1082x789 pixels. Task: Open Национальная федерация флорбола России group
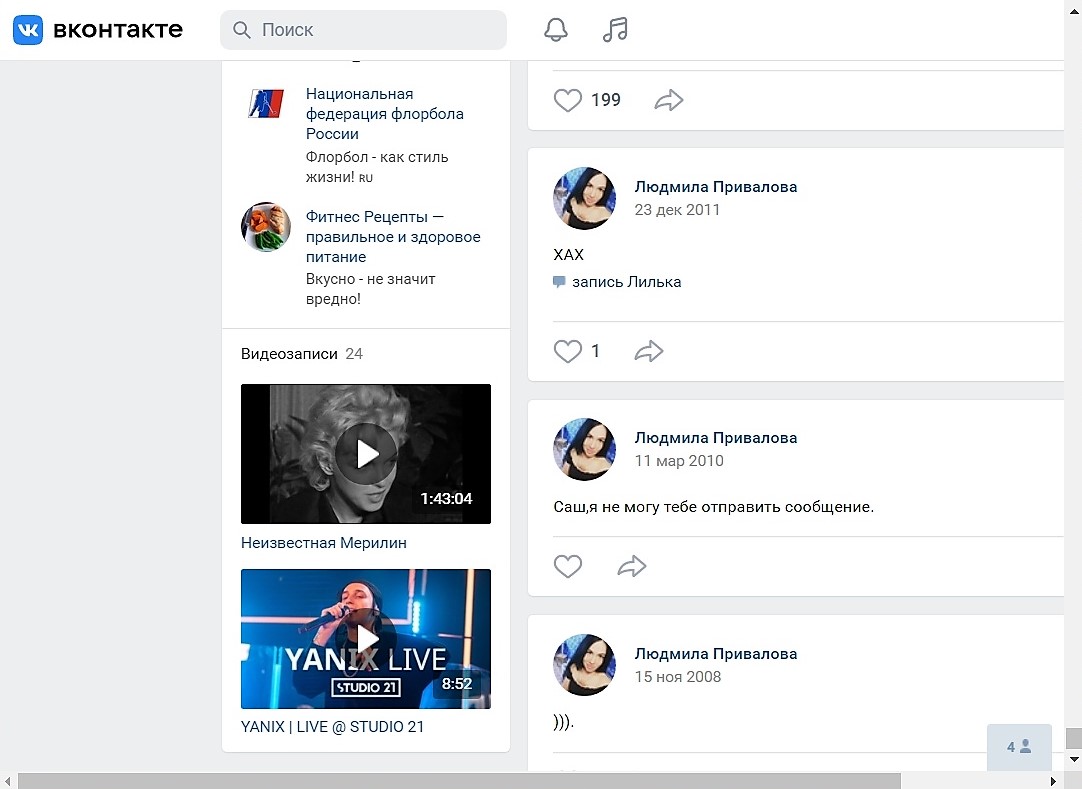(384, 113)
